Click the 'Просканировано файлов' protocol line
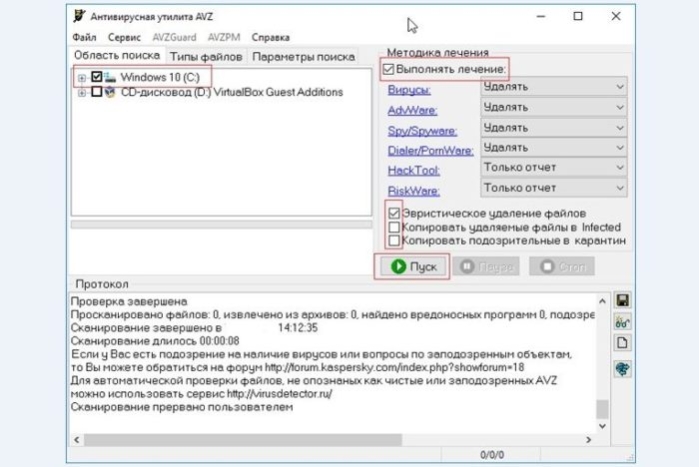The image size is (699, 467). [x=332, y=315]
